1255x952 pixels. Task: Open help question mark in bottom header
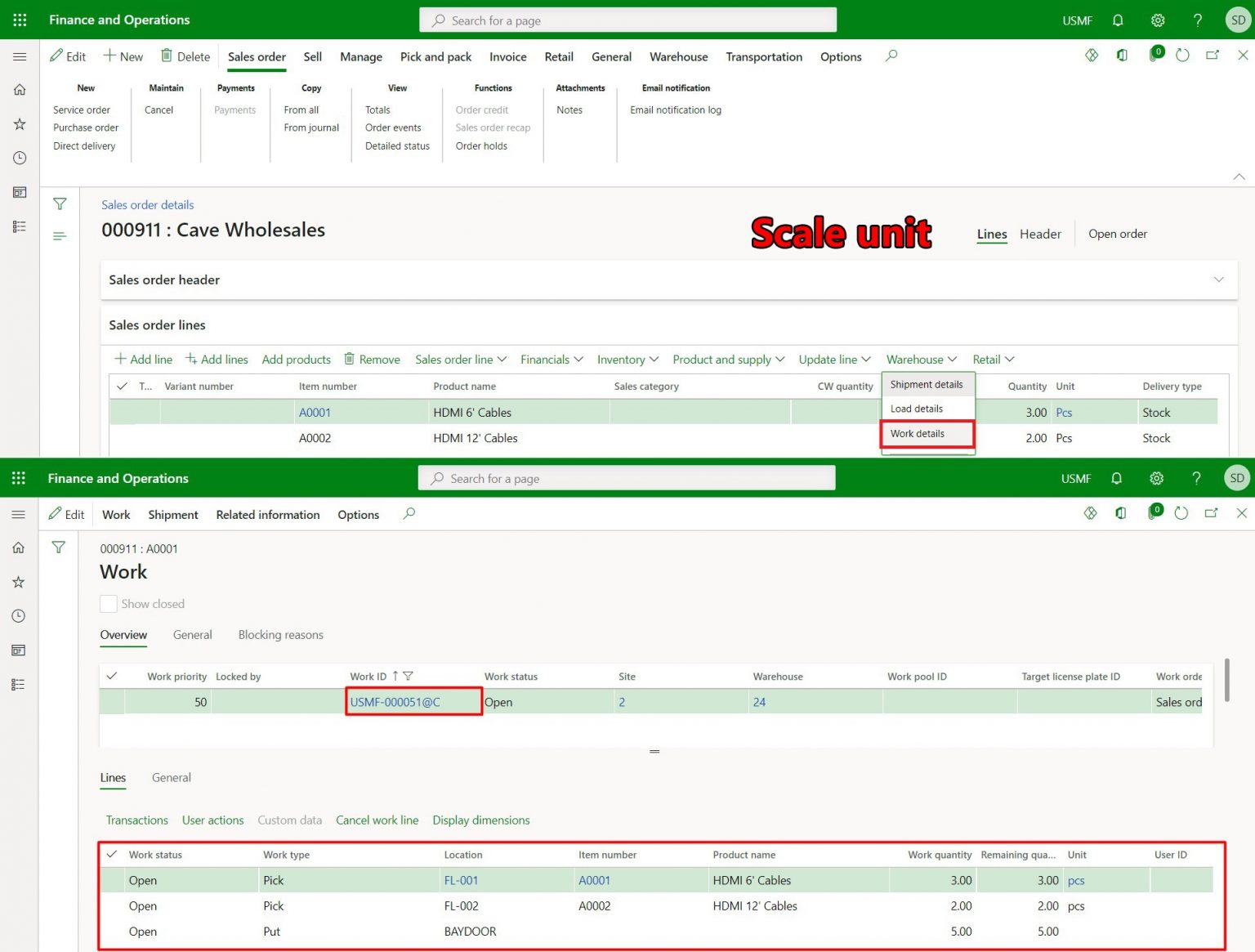[1196, 478]
